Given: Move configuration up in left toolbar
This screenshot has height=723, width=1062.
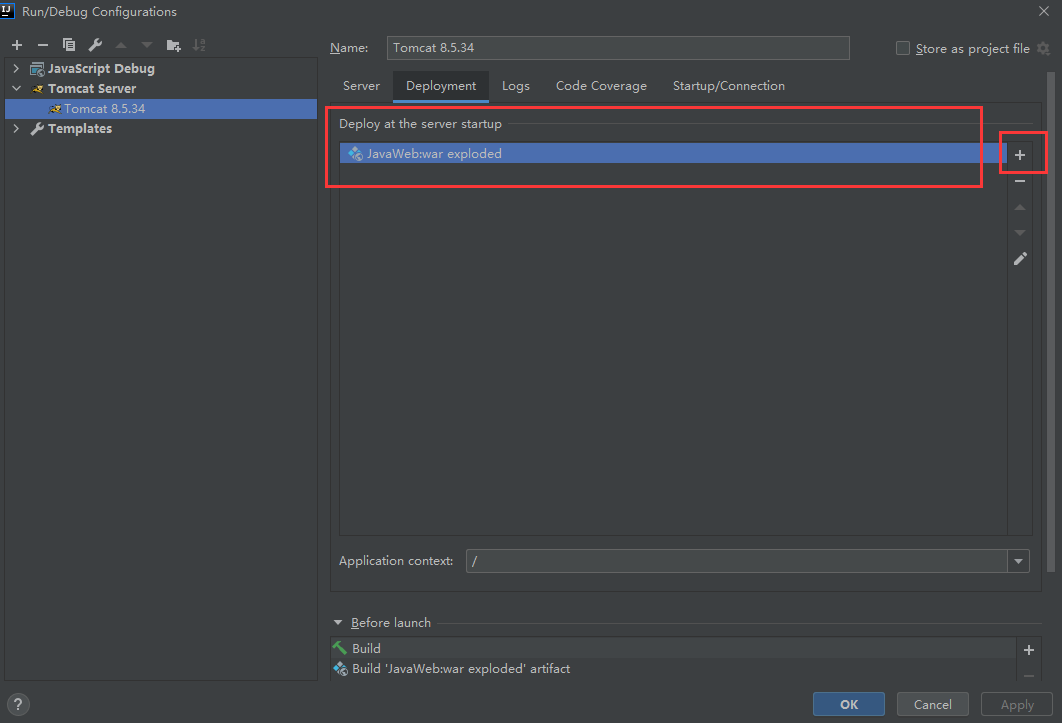Looking at the screenshot, I should [x=121, y=45].
